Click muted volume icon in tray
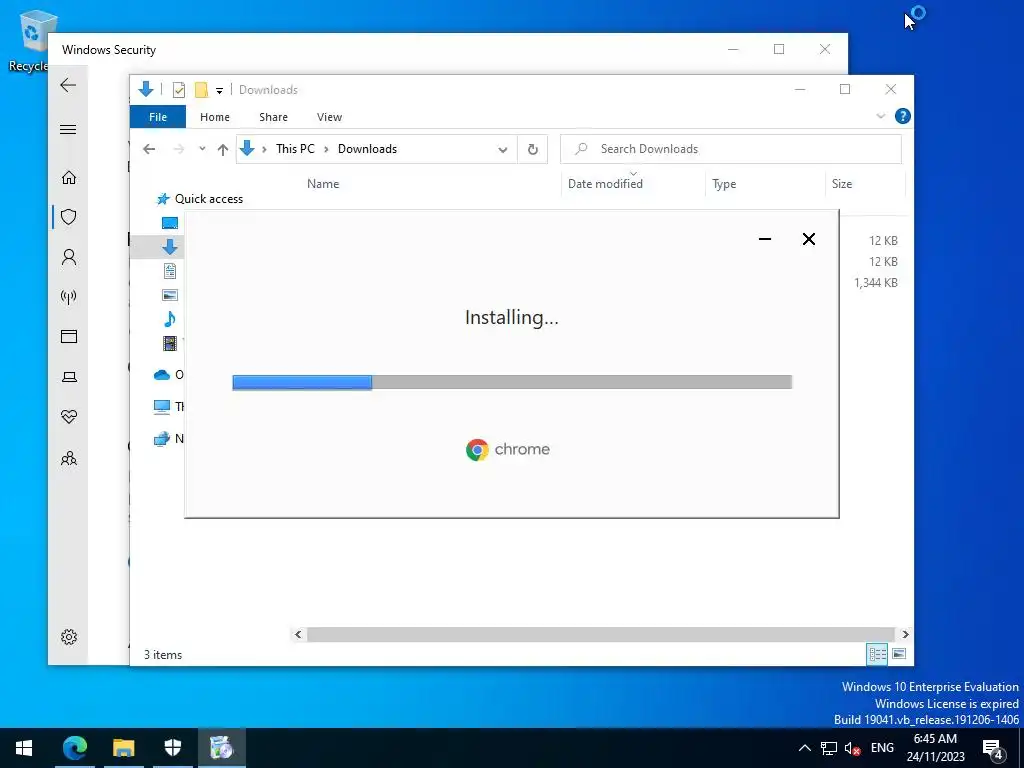Viewport: 1024px width, 768px height. [852, 748]
